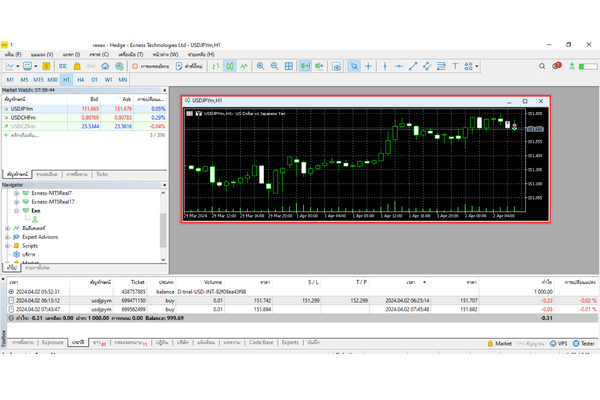This screenshot has width=600, height=400.
Task: Toggle the D1 timeframe button
Action: coord(94,78)
